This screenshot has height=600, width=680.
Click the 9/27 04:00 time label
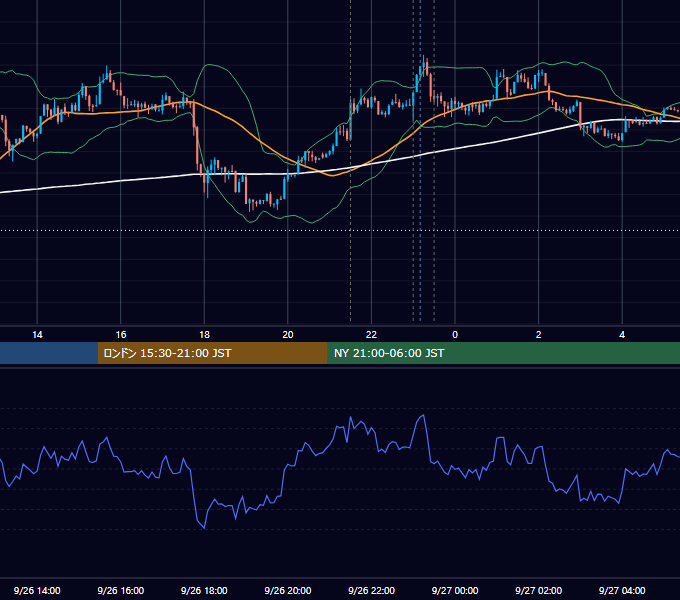[x=622, y=590]
